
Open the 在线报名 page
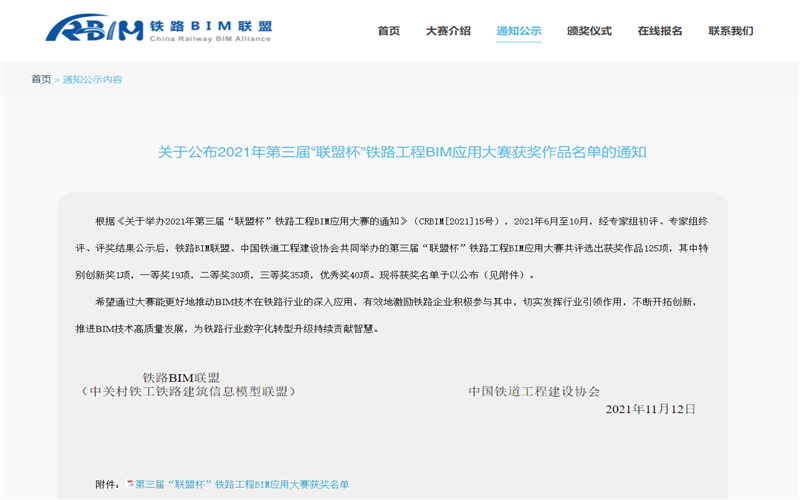coord(660,31)
